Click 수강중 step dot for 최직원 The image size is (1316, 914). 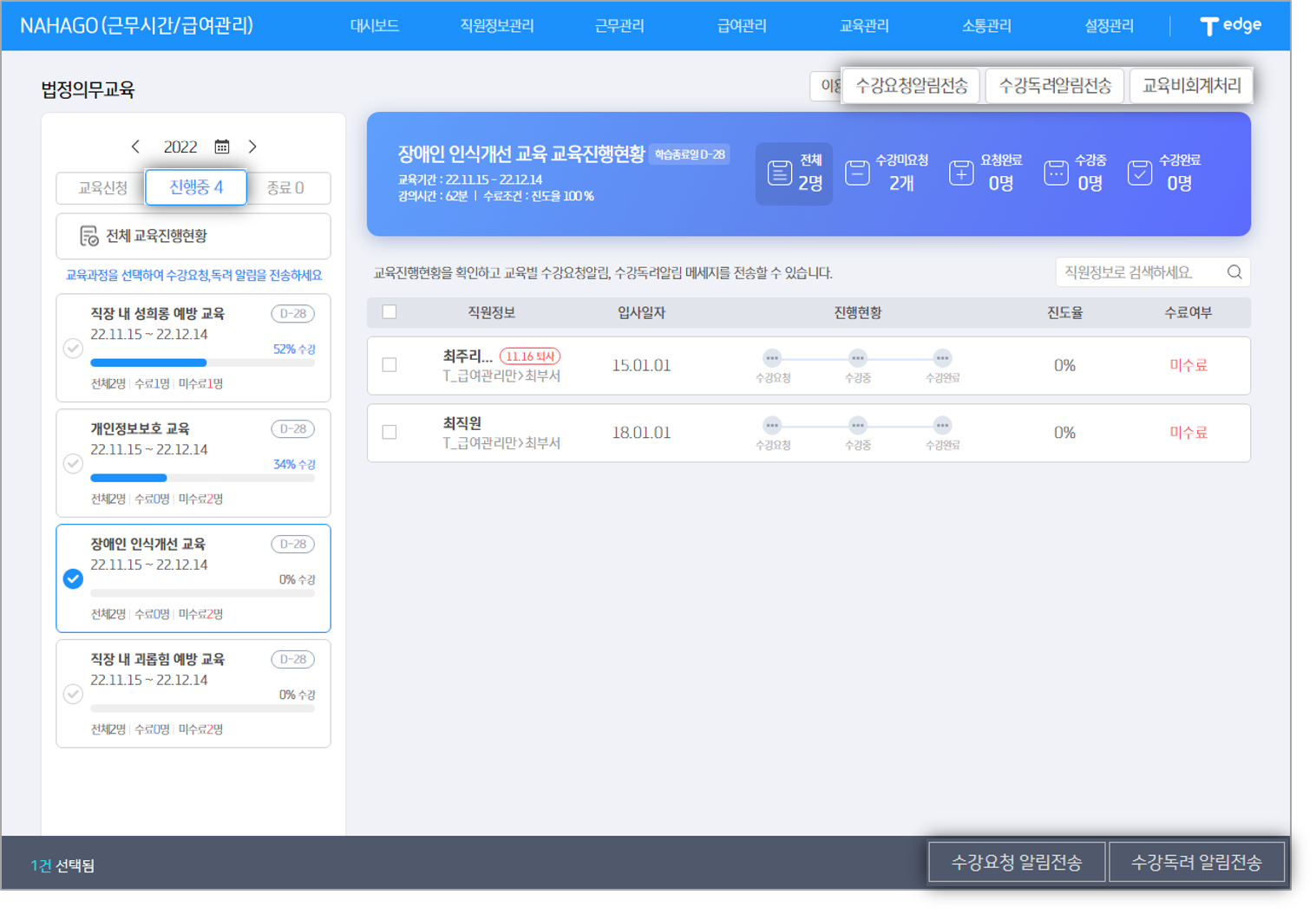coord(857,425)
